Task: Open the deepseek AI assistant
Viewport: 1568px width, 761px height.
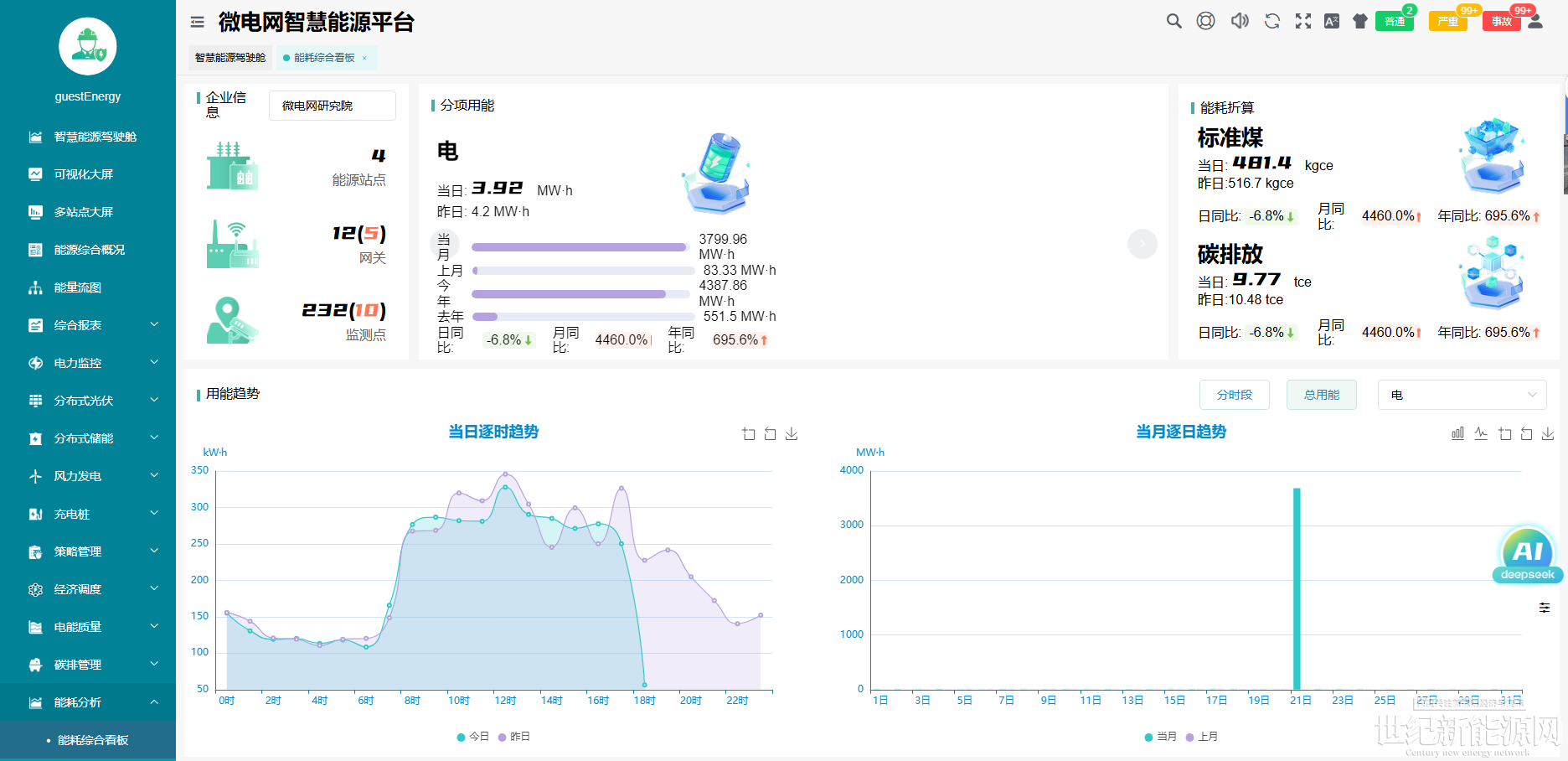Action: (1528, 555)
